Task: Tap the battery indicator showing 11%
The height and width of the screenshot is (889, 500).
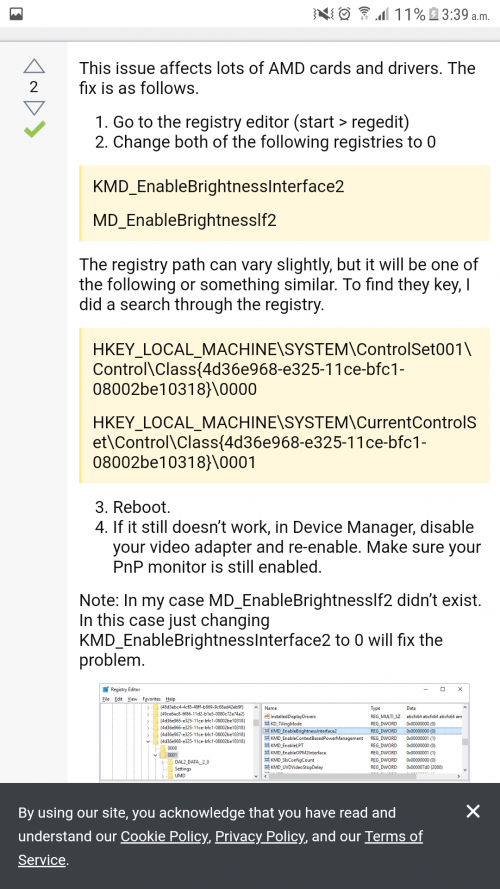Action: (416, 14)
